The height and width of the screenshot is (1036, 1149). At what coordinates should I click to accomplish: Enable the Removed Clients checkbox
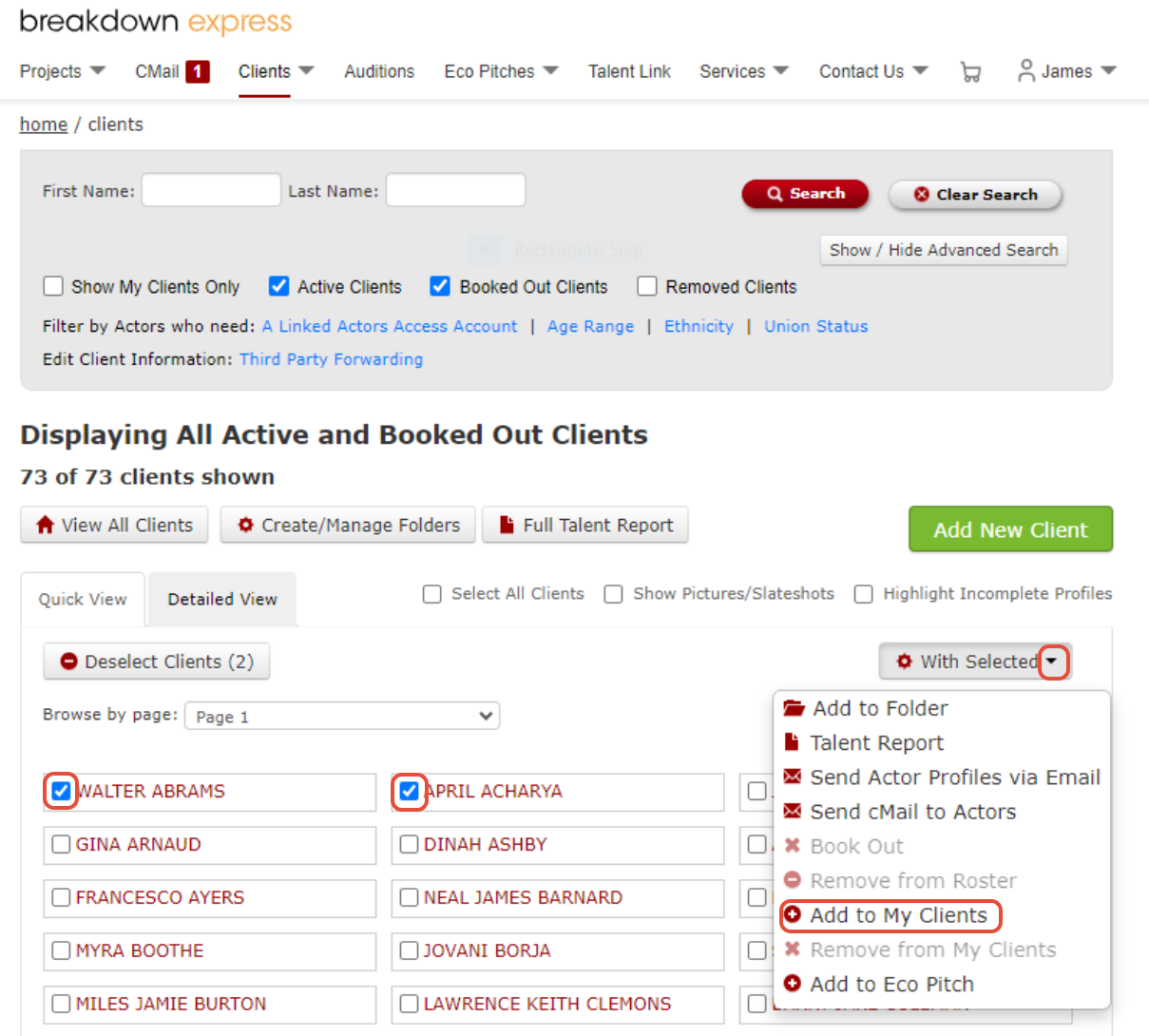click(x=647, y=286)
